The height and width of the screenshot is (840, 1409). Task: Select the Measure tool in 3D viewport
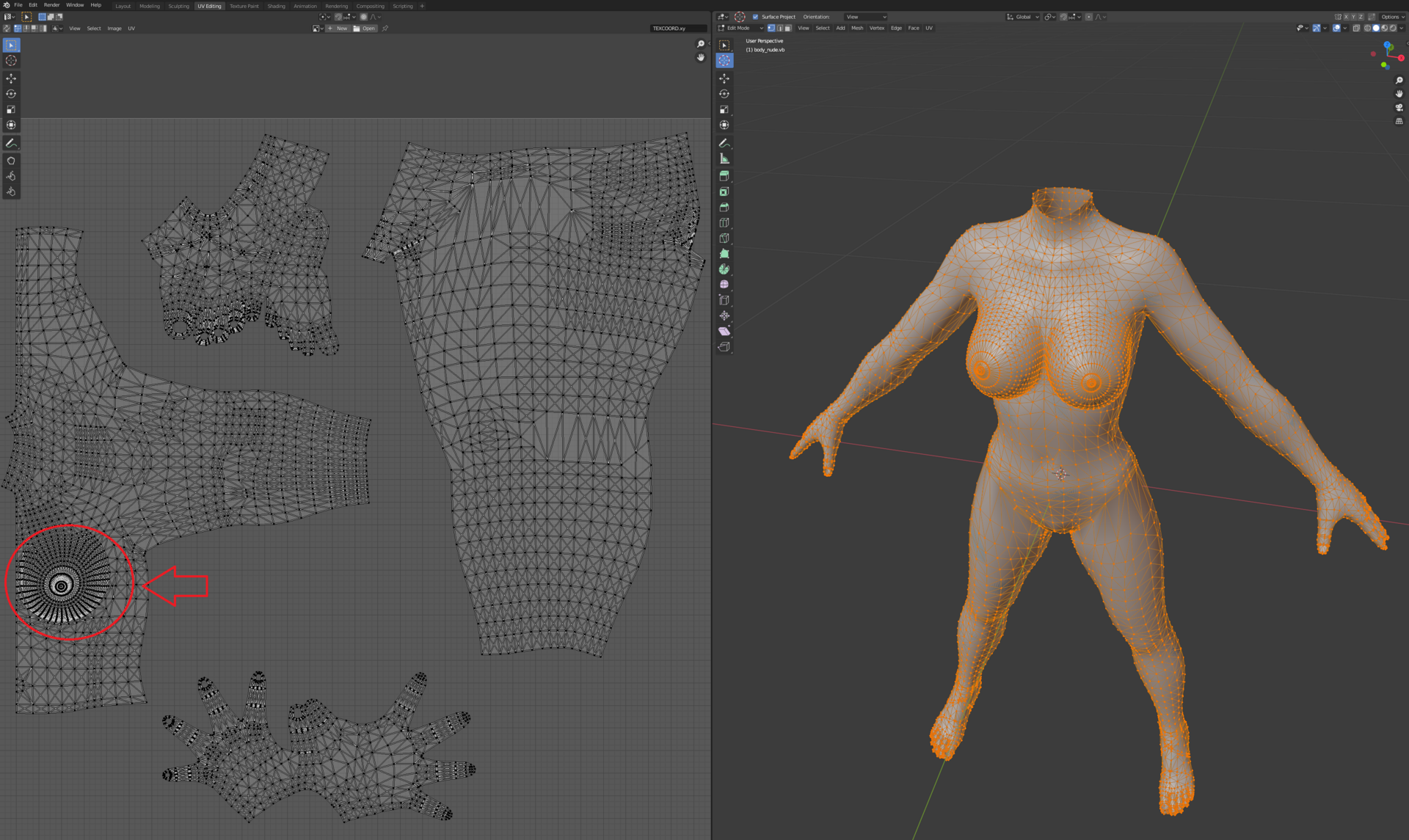tap(724, 158)
